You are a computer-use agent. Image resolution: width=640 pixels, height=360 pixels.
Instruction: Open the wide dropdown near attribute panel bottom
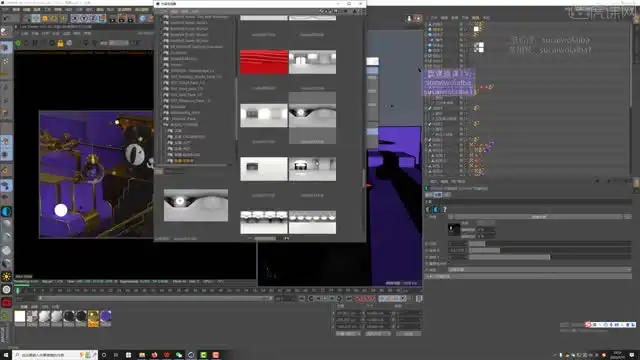coord(540,270)
